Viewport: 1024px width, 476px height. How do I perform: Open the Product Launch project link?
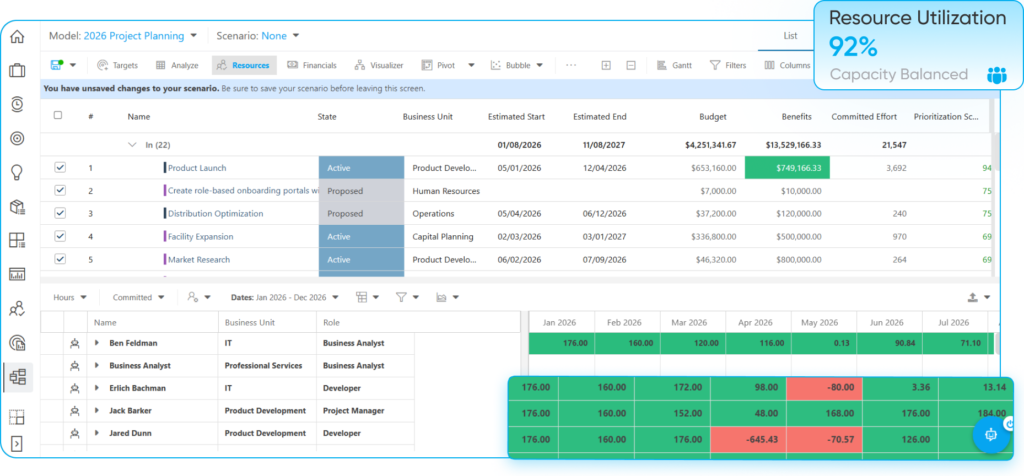pyautogui.click(x=197, y=168)
